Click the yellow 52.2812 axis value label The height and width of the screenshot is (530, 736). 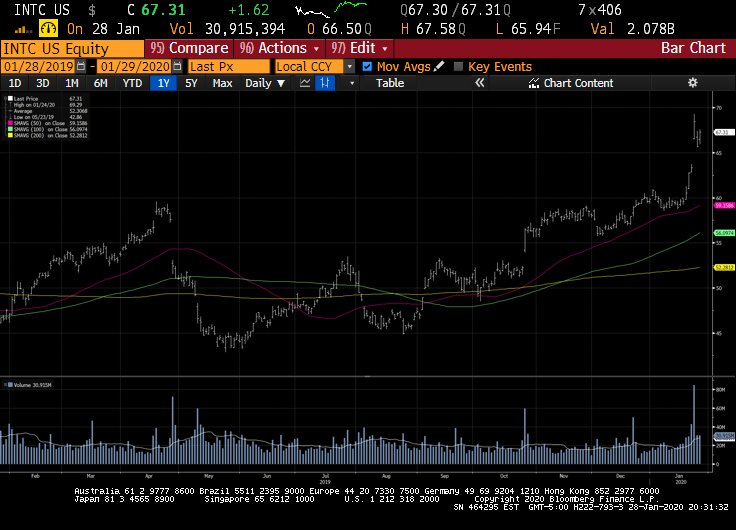tap(724, 267)
